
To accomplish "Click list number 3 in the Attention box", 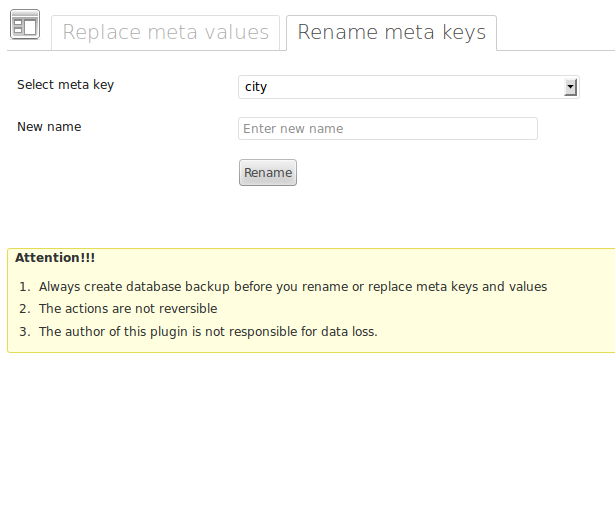I will pos(24,332).
